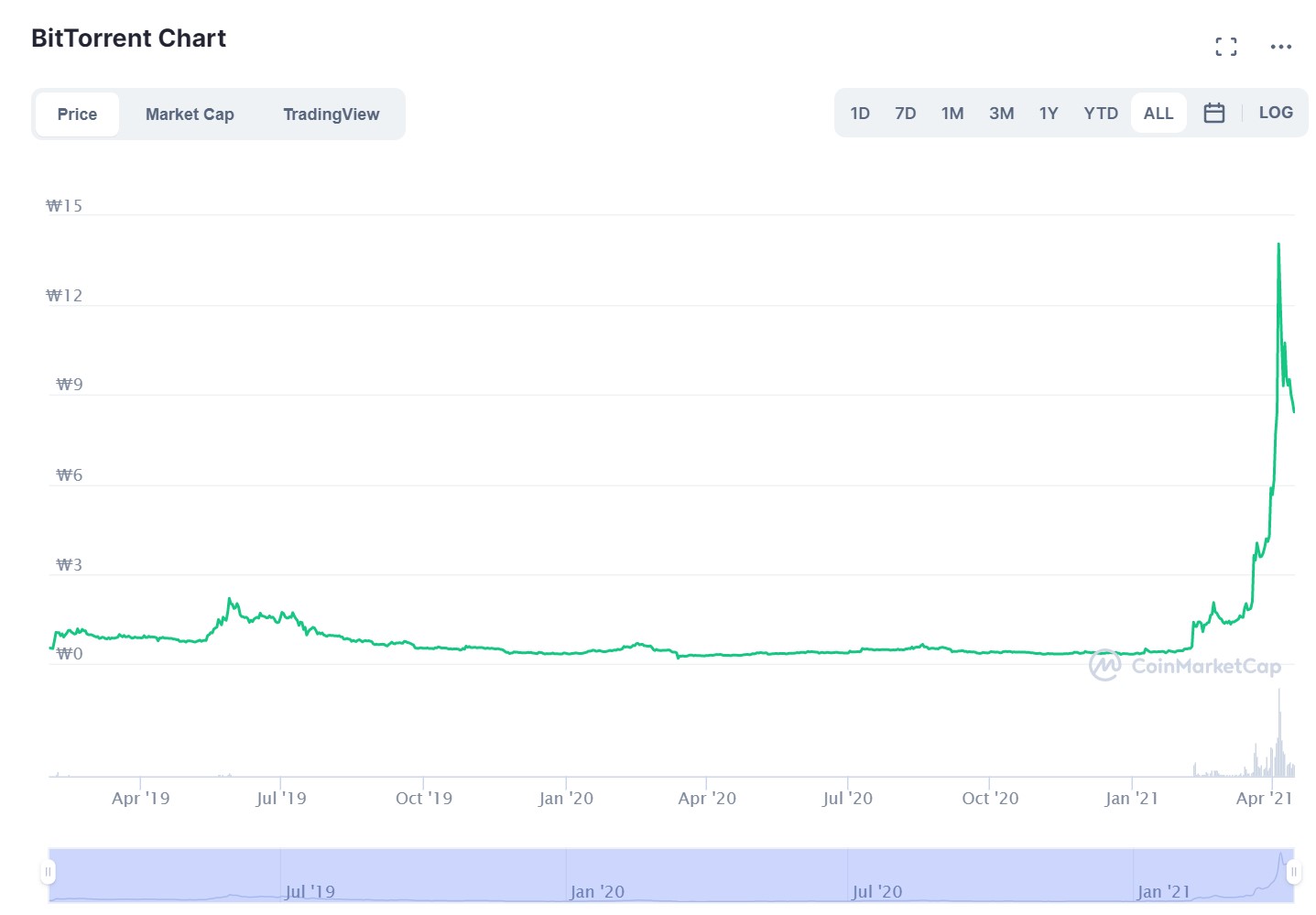The height and width of the screenshot is (915, 1316).
Task: Open the calendar date range picker
Action: 1214,113
